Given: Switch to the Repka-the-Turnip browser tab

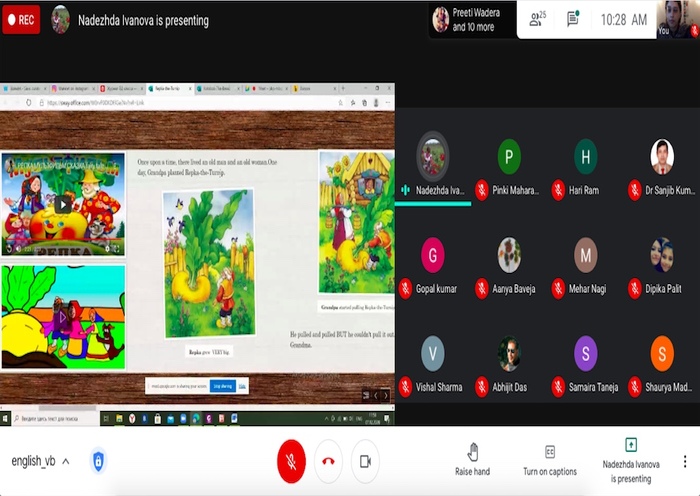Looking at the screenshot, I should click(x=170, y=88).
